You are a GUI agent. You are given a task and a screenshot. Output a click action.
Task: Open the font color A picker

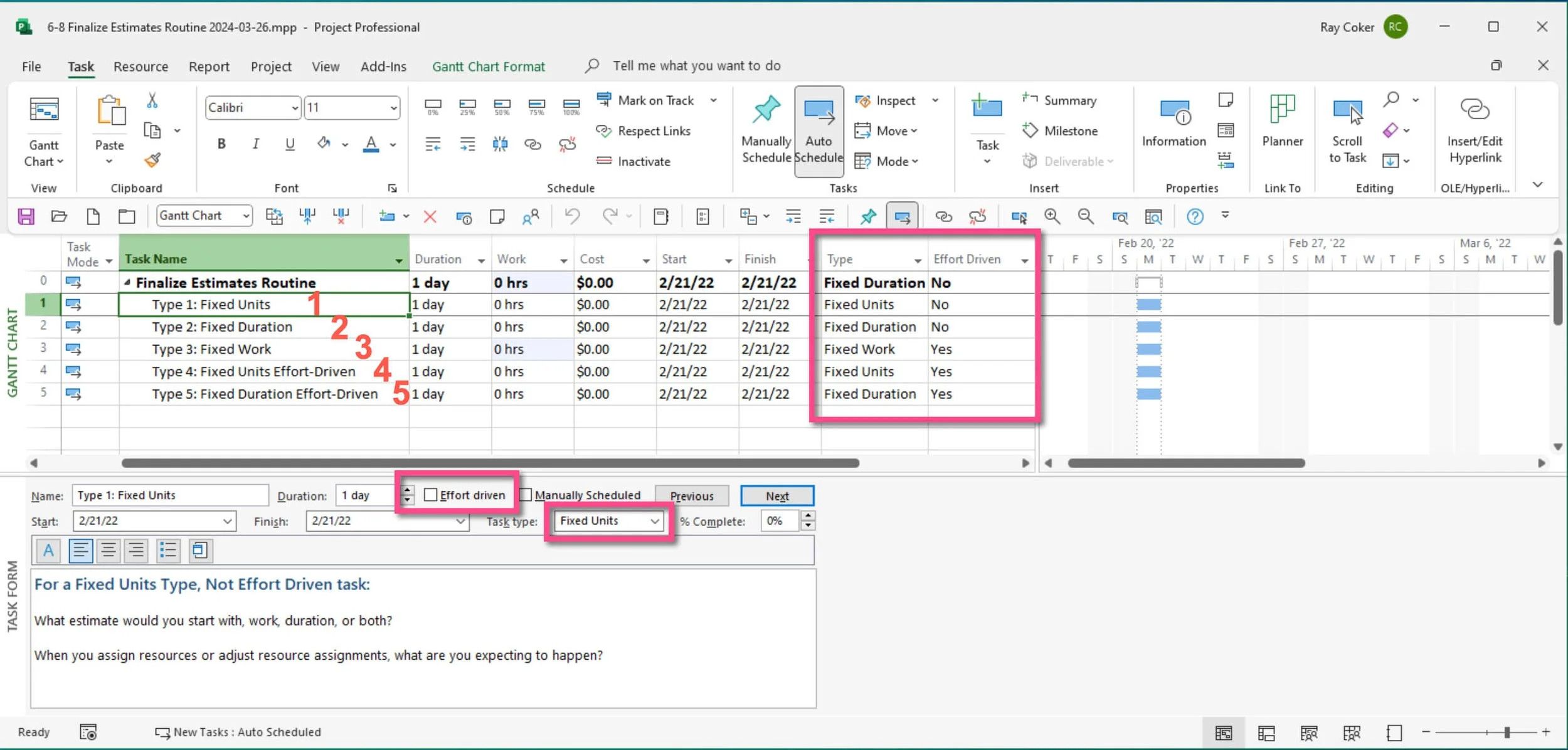(371, 144)
